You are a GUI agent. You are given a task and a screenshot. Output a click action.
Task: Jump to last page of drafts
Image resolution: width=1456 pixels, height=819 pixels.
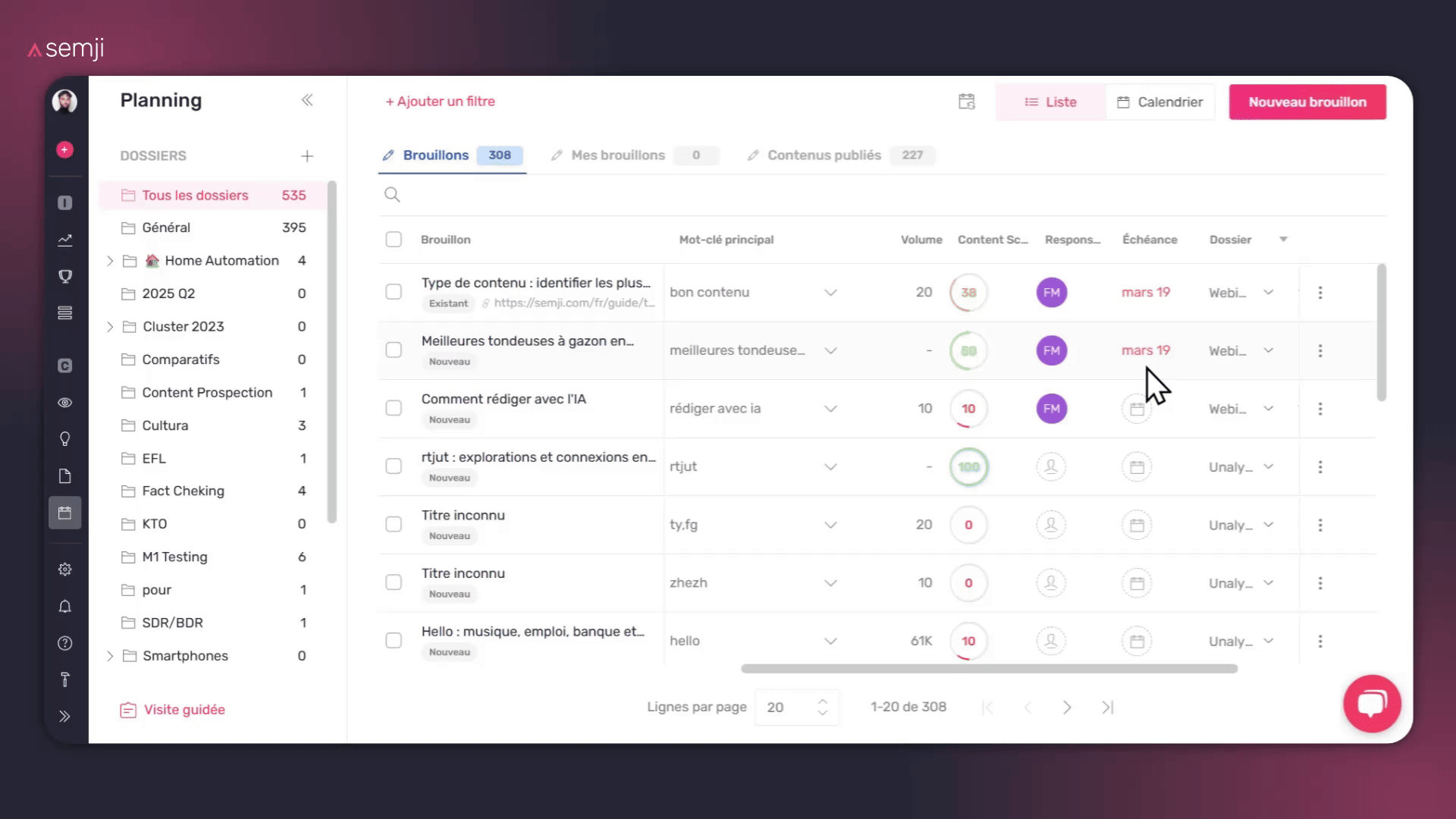coord(1107,708)
